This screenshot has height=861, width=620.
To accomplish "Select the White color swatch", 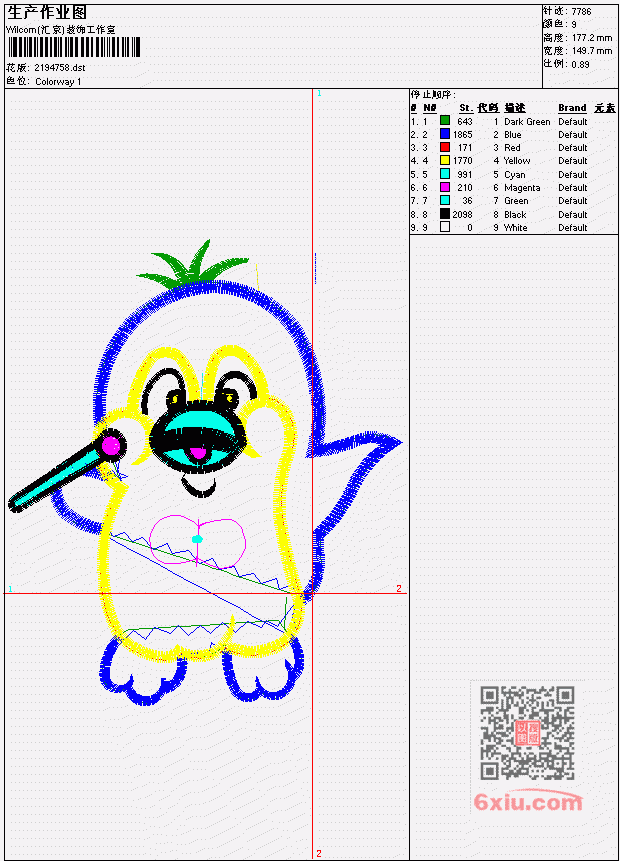I will (445, 227).
